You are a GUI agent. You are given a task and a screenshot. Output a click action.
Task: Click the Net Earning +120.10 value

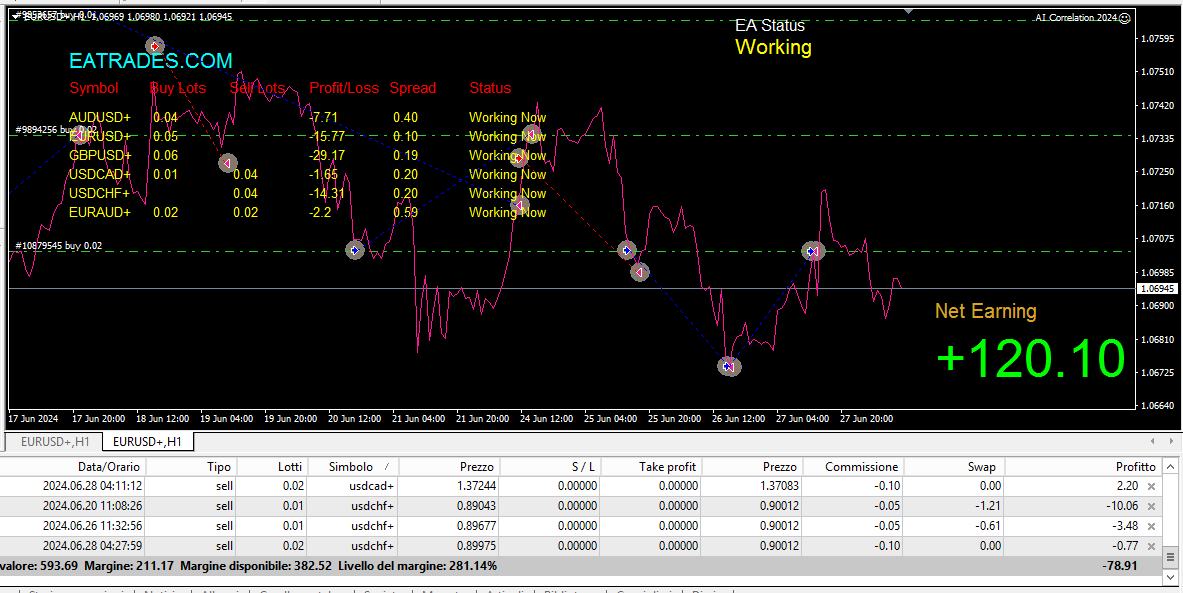(1031, 359)
